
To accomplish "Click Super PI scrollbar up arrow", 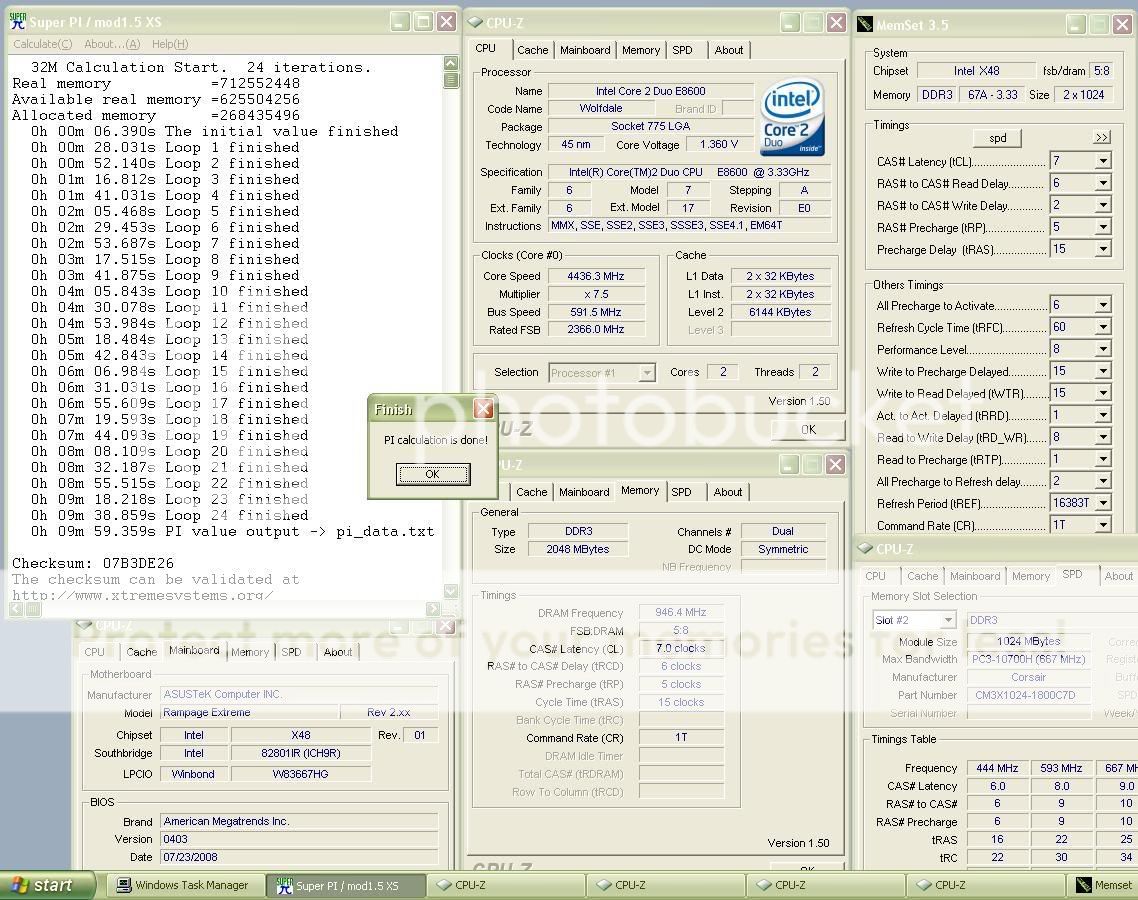I will click(x=451, y=63).
